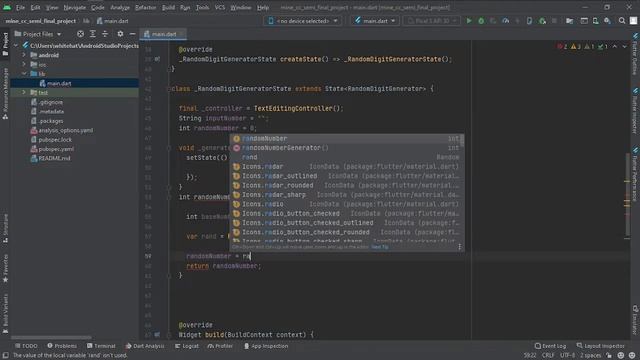The width and height of the screenshot is (640, 360).
Task: Stop the running app via stop icon
Action: [x=554, y=21]
